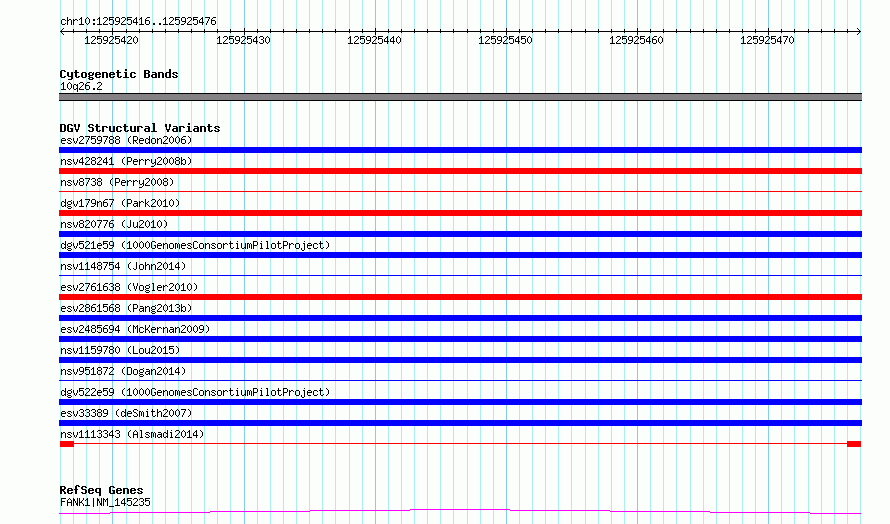890x524 pixels.
Task: Select variant label esv33389 (deSmith2007)
Action: (x=126, y=413)
